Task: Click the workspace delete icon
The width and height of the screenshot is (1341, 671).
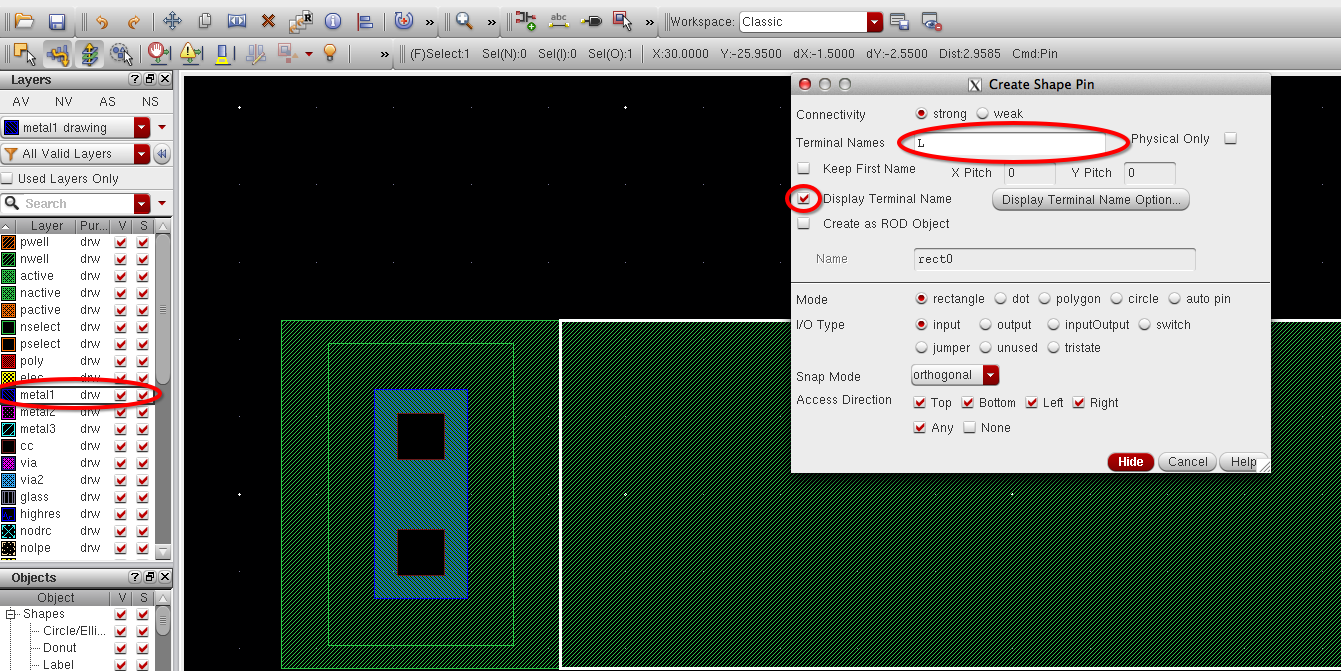Action: click(x=931, y=22)
